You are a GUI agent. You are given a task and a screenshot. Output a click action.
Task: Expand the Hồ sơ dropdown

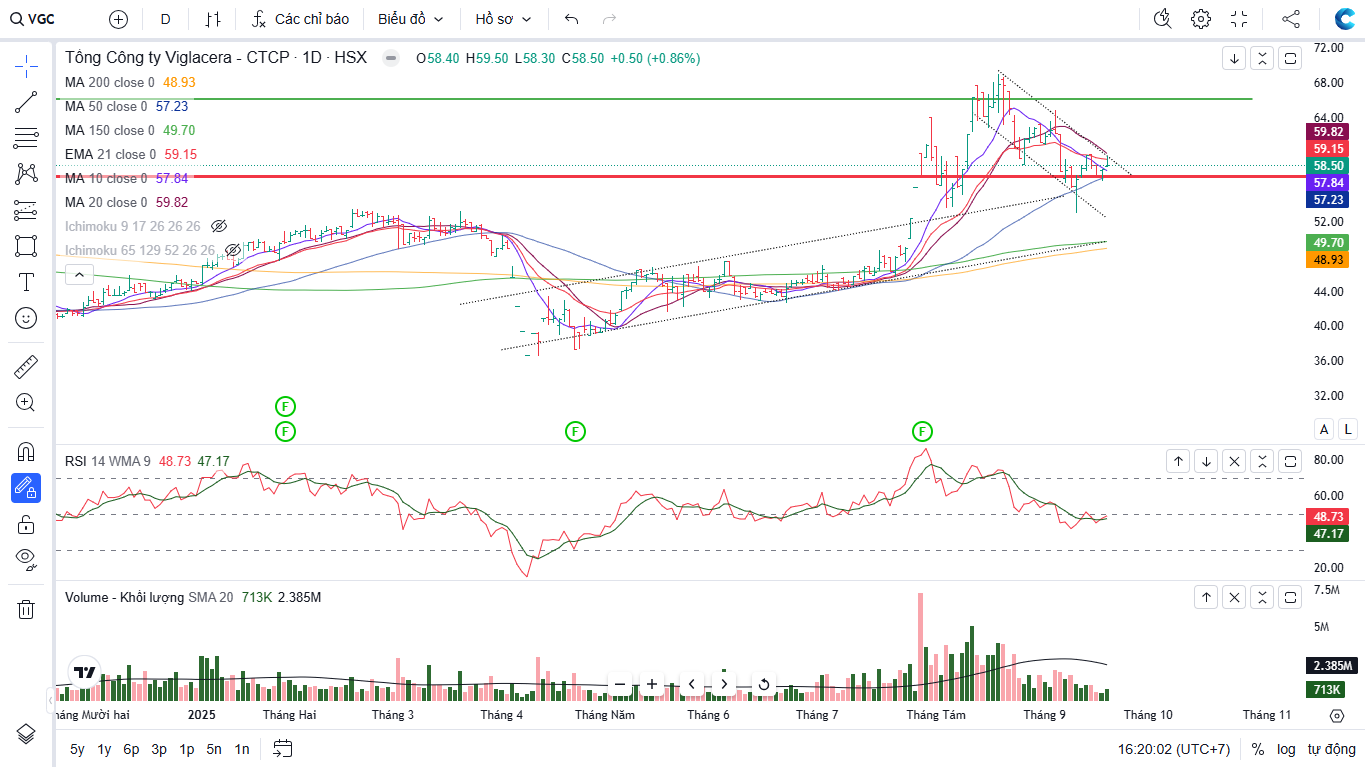click(x=503, y=19)
